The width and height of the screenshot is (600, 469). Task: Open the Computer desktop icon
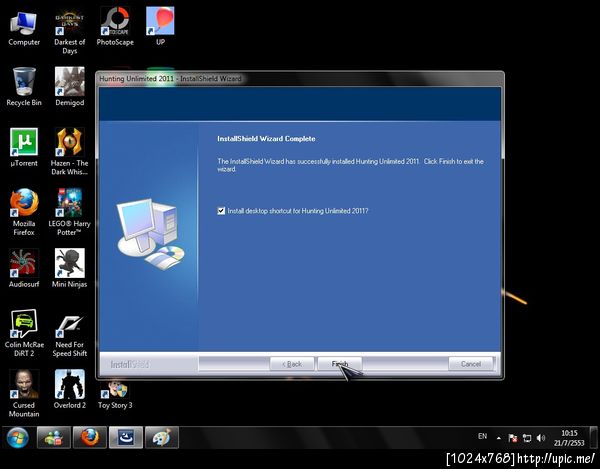tap(24, 27)
